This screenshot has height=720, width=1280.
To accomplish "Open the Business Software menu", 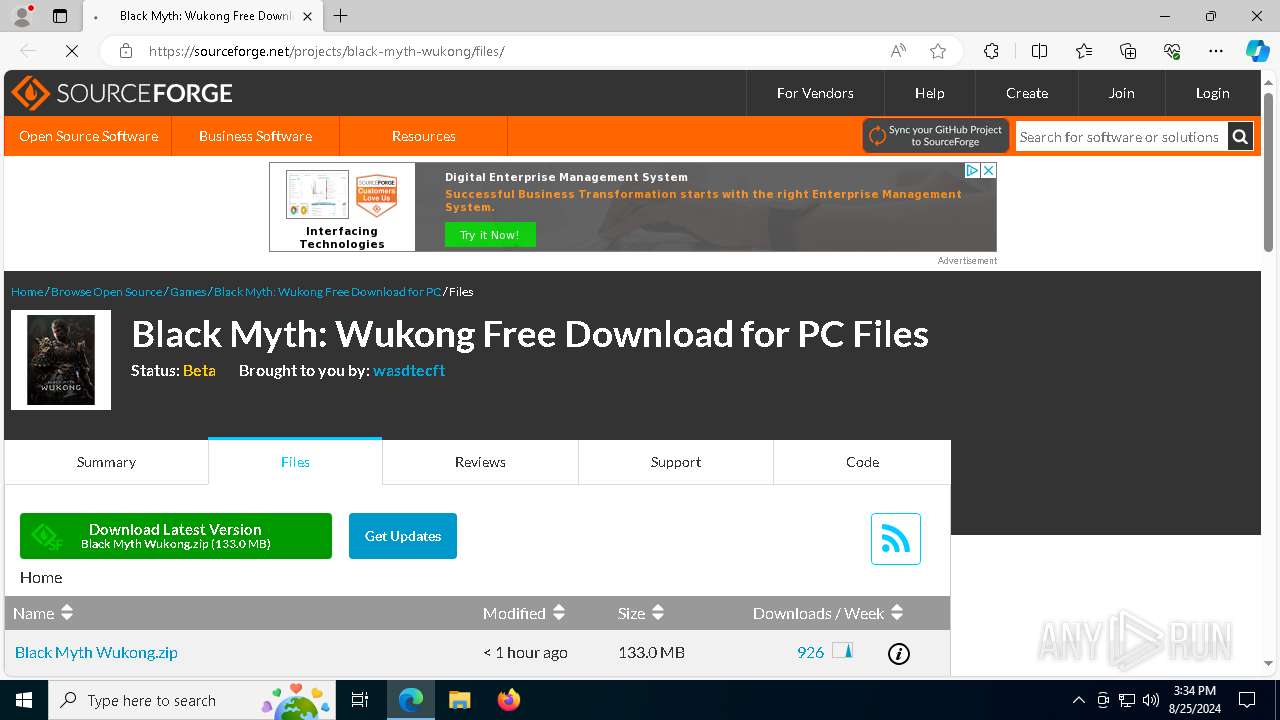I will pyautogui.click(x=255, y=136).
